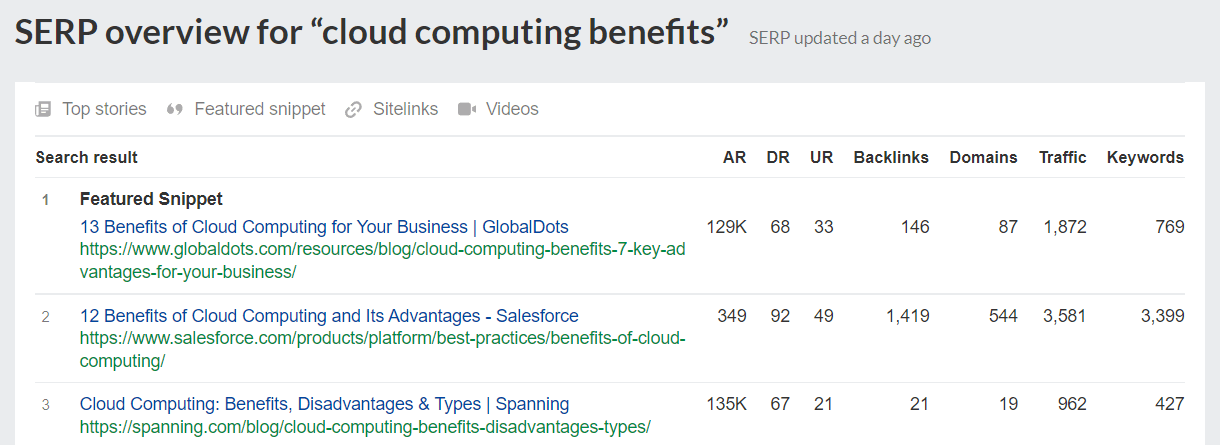Select the Featured snippet feature label
The width and height of the screenshot is (1220, 445).
[x=260, y=109]
